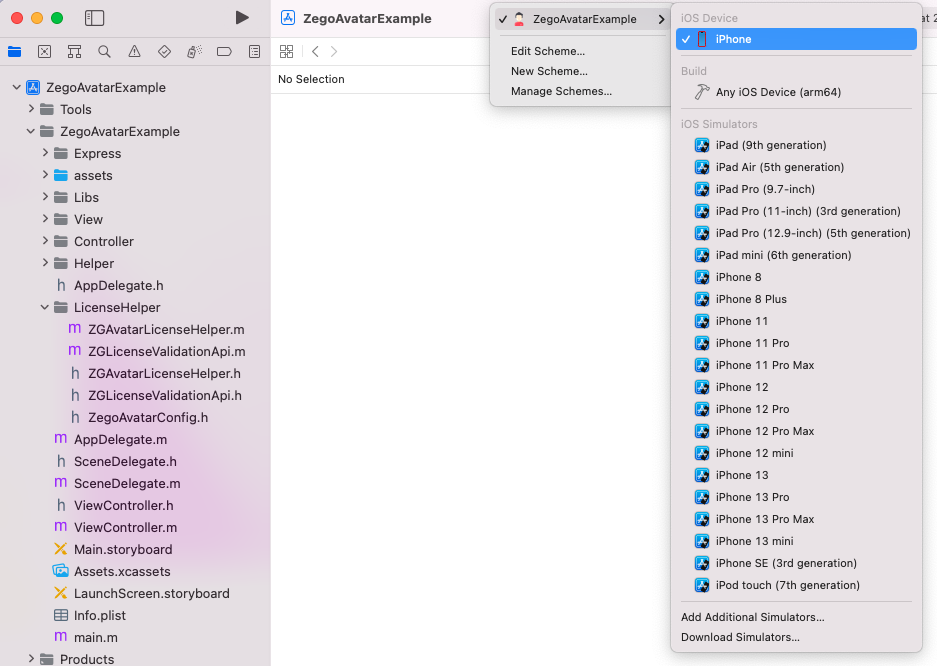This screenshot has height=666, width=937.
Task: Choose Manage Schemes... from the menu
Action: 561,91
